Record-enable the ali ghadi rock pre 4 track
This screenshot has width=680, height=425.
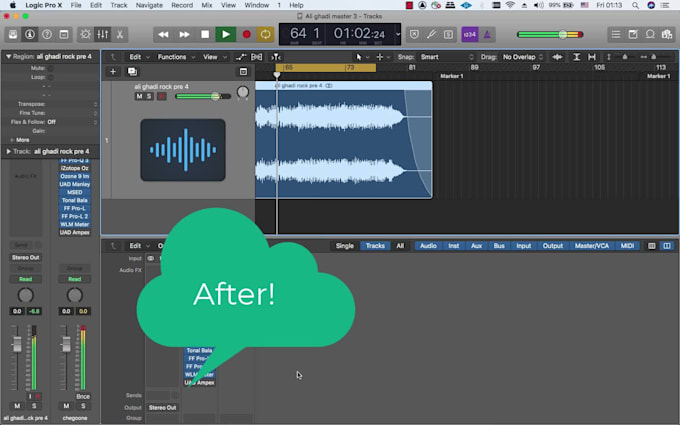tap(161, 96)
